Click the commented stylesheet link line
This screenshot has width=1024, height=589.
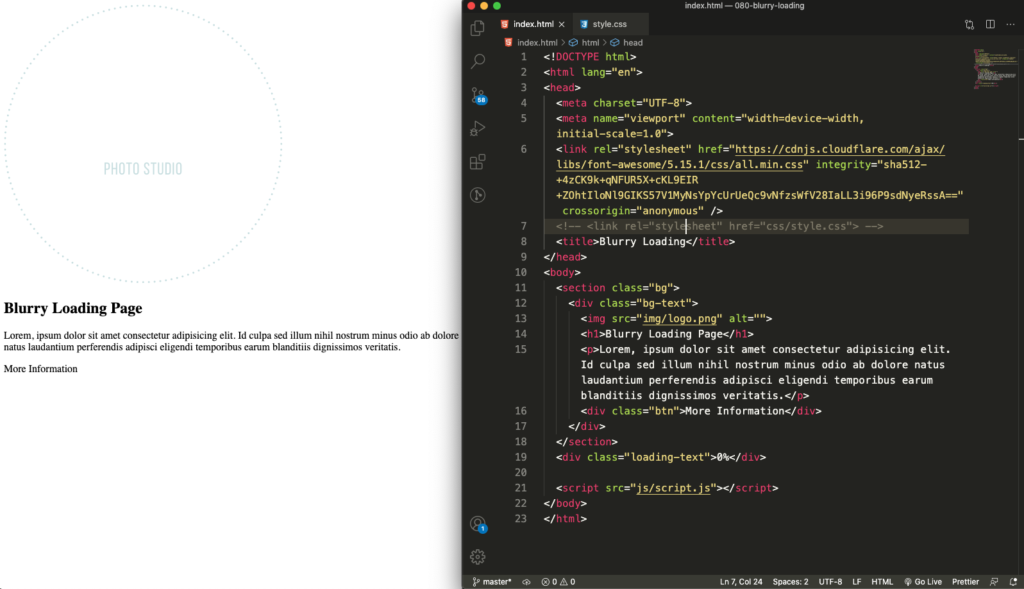coord(719,226)
